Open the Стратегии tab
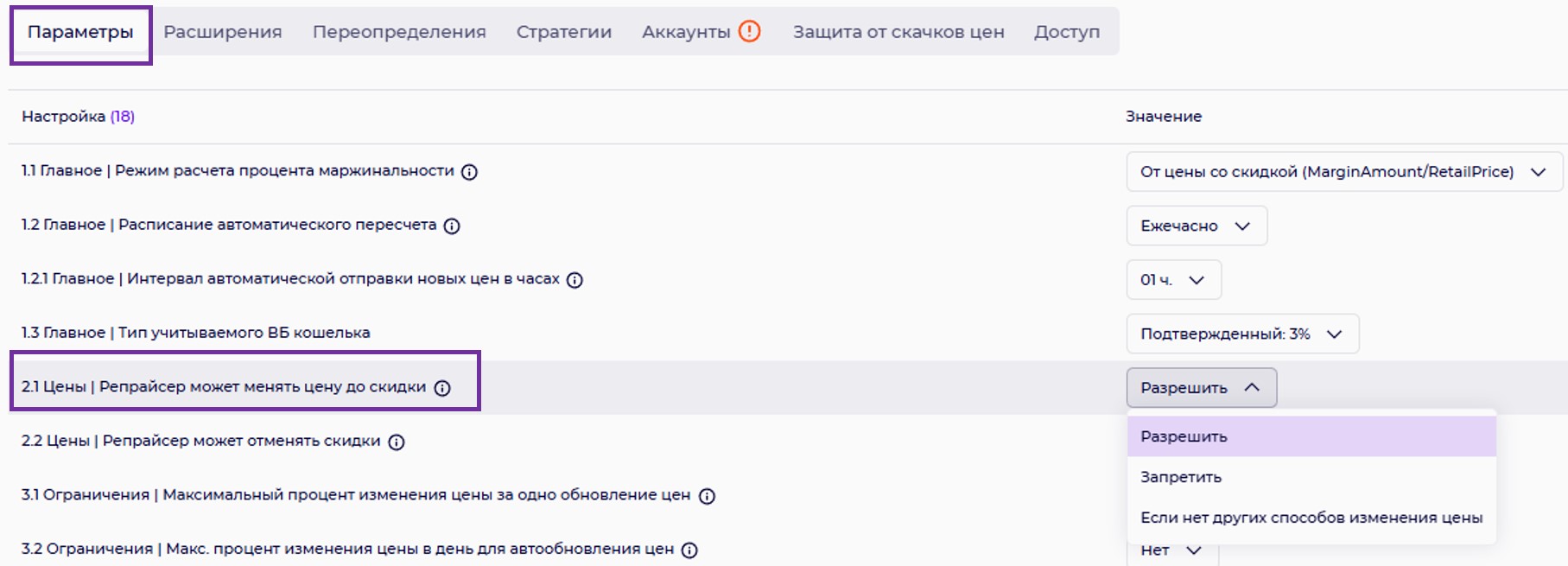1568x566 pixels. tap(563, 32)
